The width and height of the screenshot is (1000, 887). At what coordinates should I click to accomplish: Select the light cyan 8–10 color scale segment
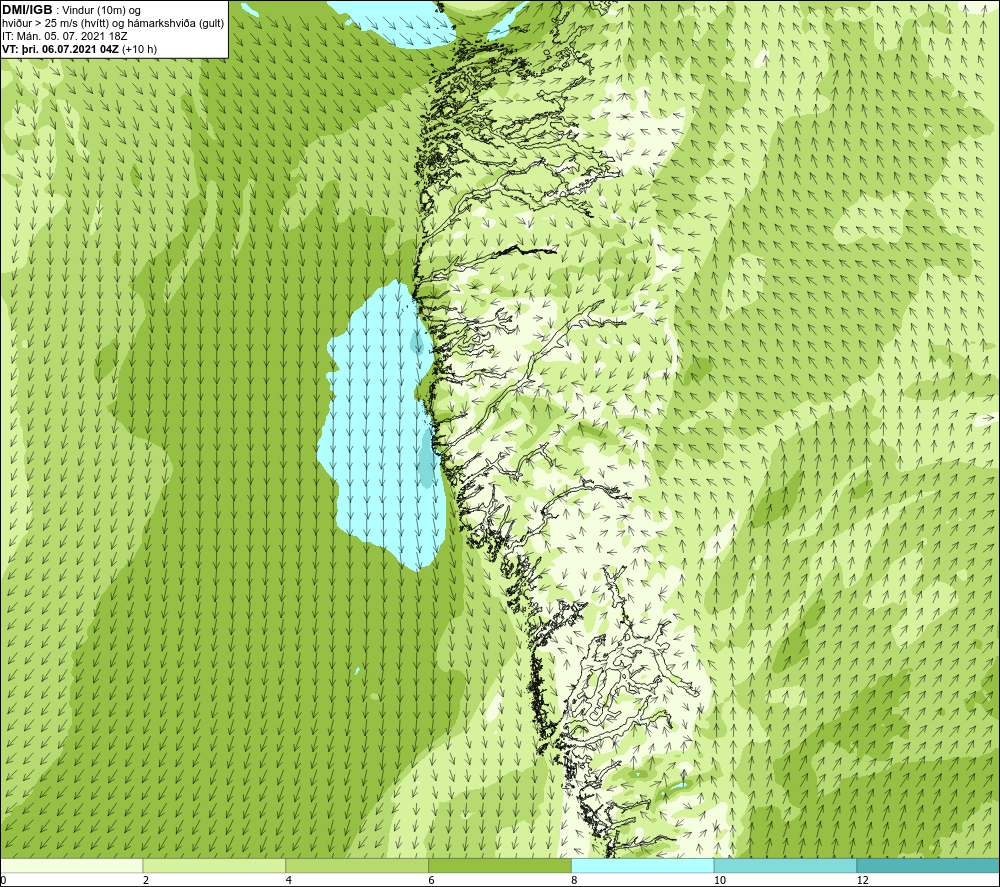click(642, 865)
